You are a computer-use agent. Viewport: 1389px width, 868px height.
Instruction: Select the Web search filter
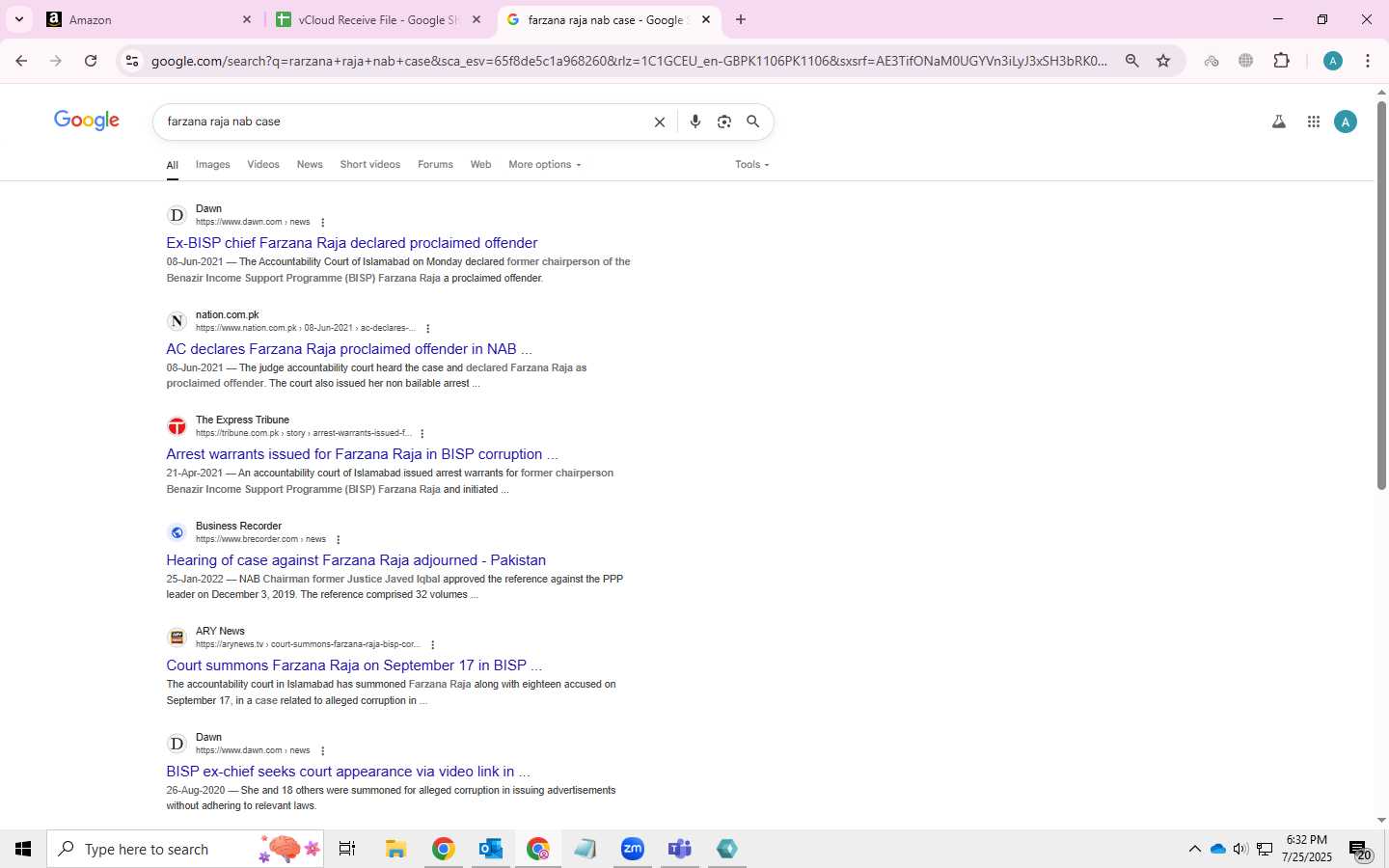tap(480, 165)
